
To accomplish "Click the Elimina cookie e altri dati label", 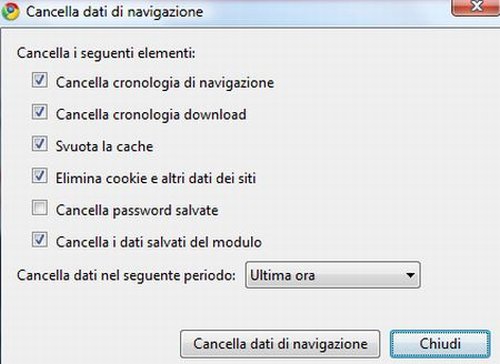I will click(x=156, y=178).
